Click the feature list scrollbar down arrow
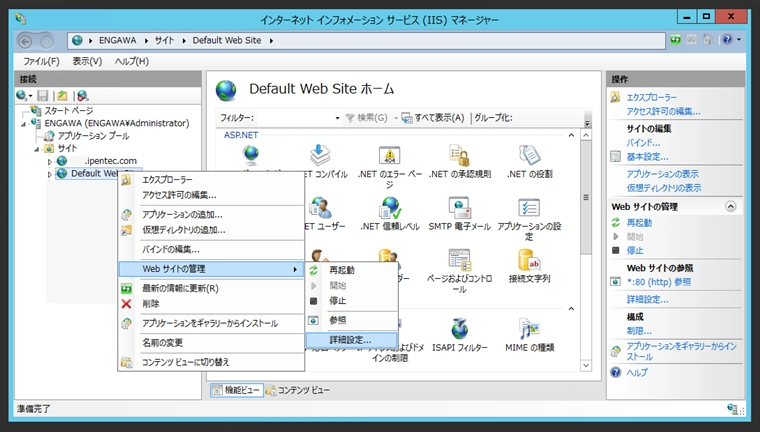760x432 pixels. pos(586,365)
